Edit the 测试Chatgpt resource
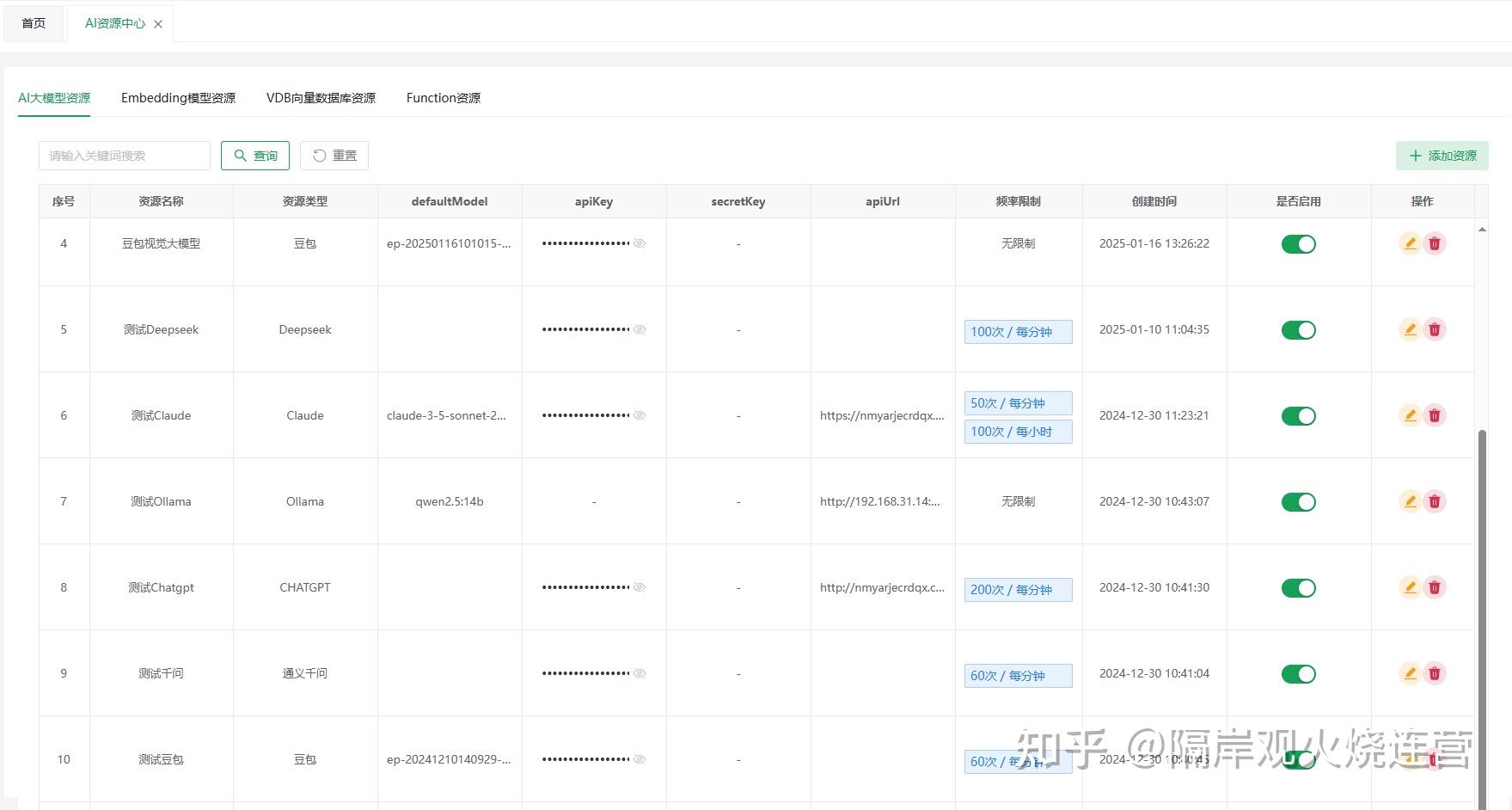The width and height of the screenshot is (1512, 810). [1409, 587]
